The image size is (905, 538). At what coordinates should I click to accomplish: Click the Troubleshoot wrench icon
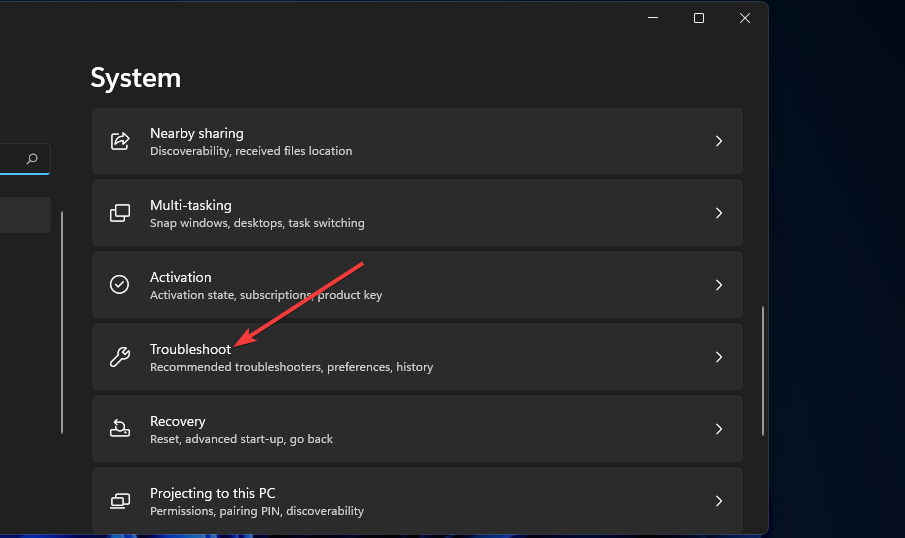tap(120, 357)
